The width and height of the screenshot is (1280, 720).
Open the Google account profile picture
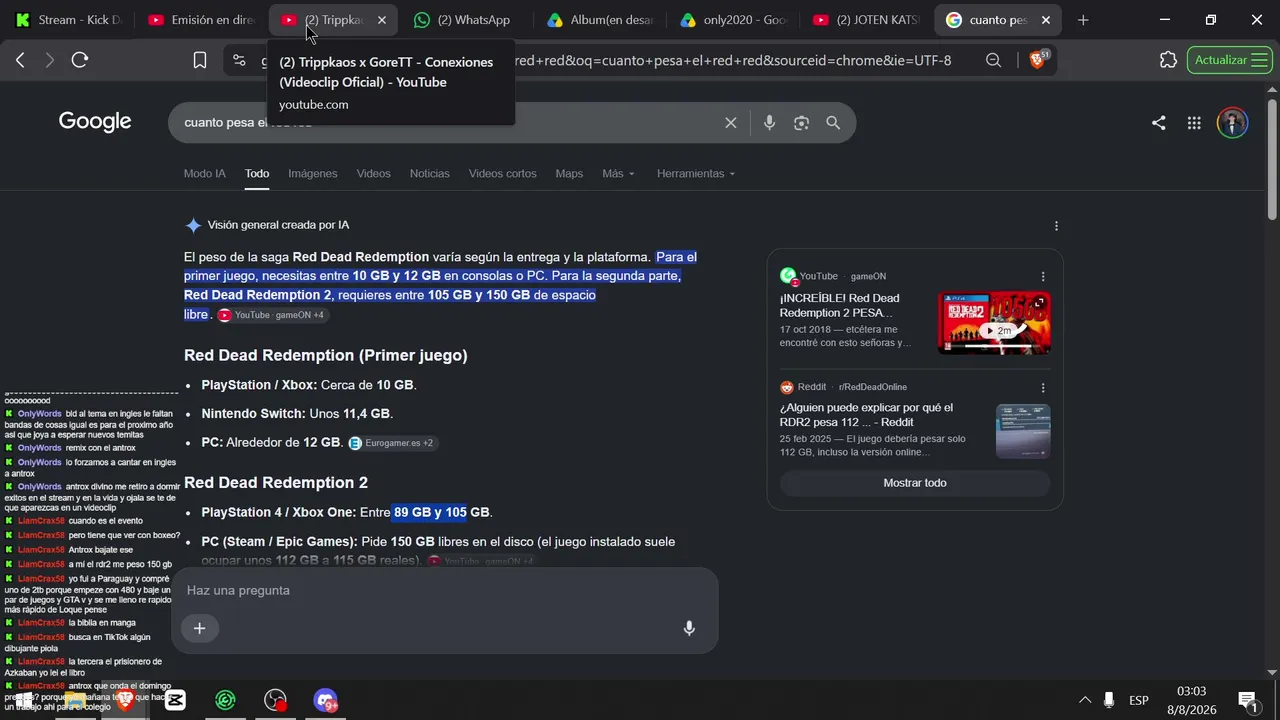pyautogui.click(x=1232, y=123)
